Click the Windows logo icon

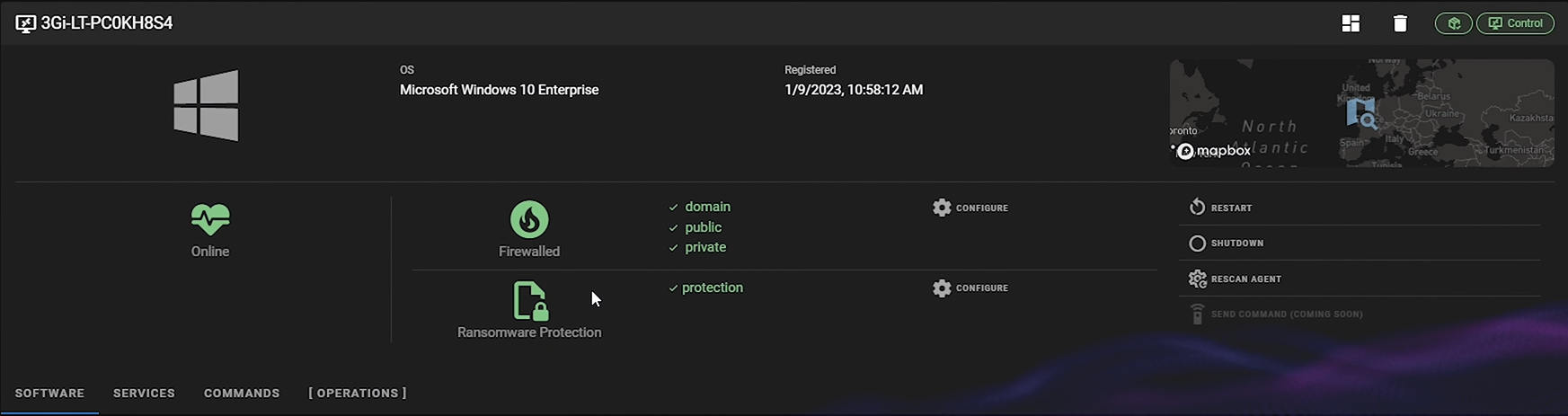(207, 105)
